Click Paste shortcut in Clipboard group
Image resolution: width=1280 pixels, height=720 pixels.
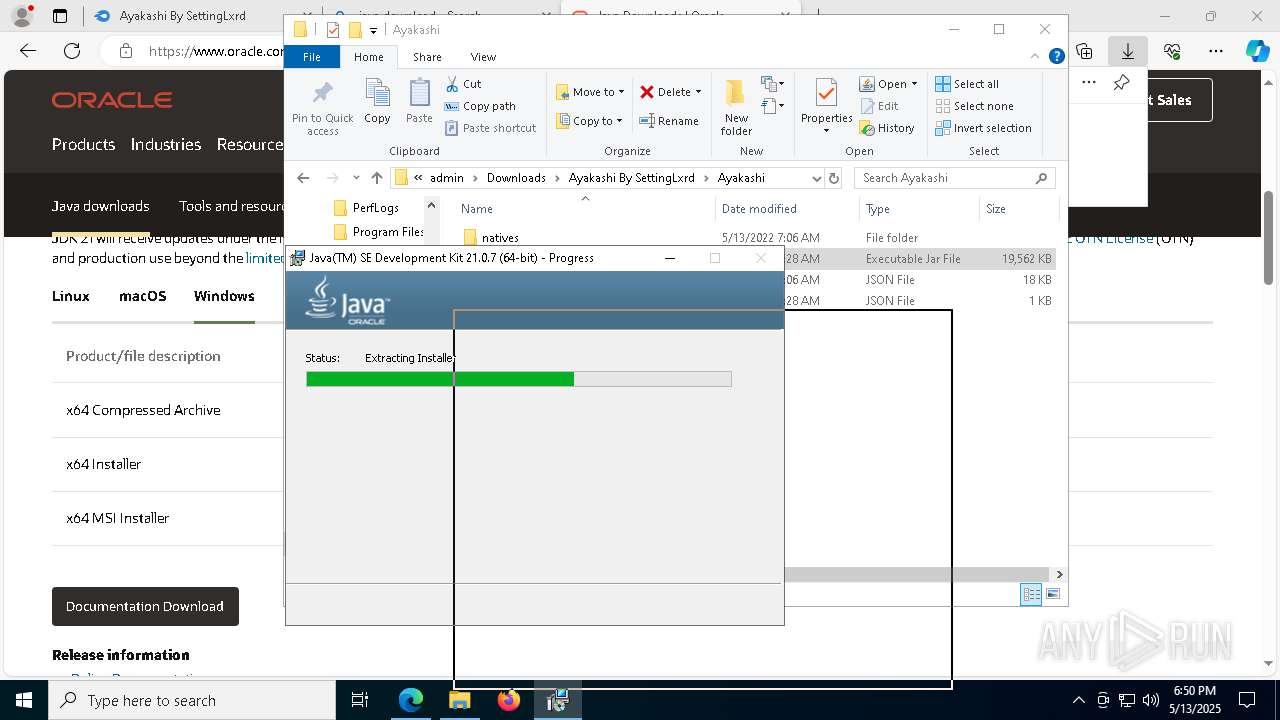[491, 128]
